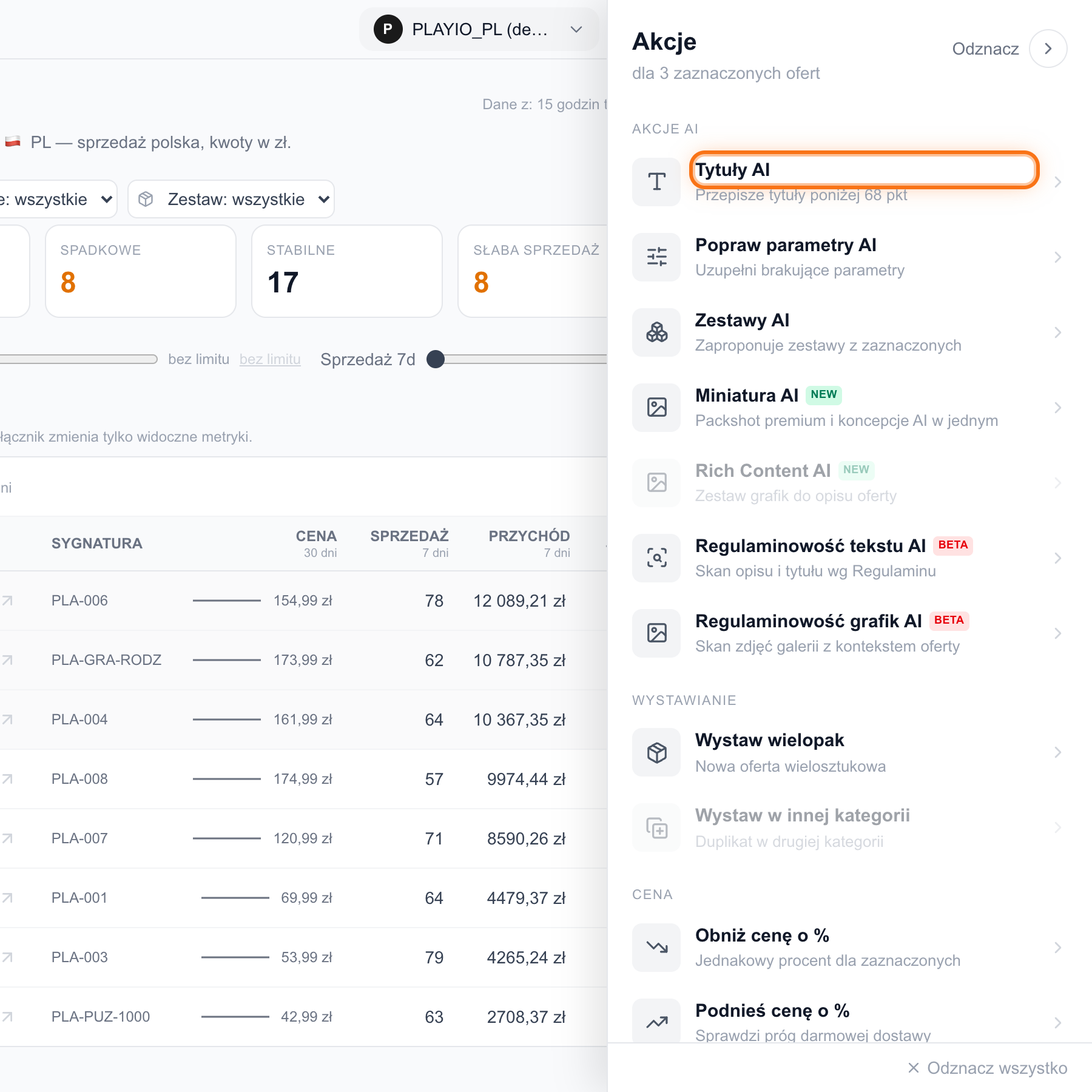Filter by the STABILNE card
Image resolution: width=1092 pixels, height=1092 pixels.
tap(347, 271)
